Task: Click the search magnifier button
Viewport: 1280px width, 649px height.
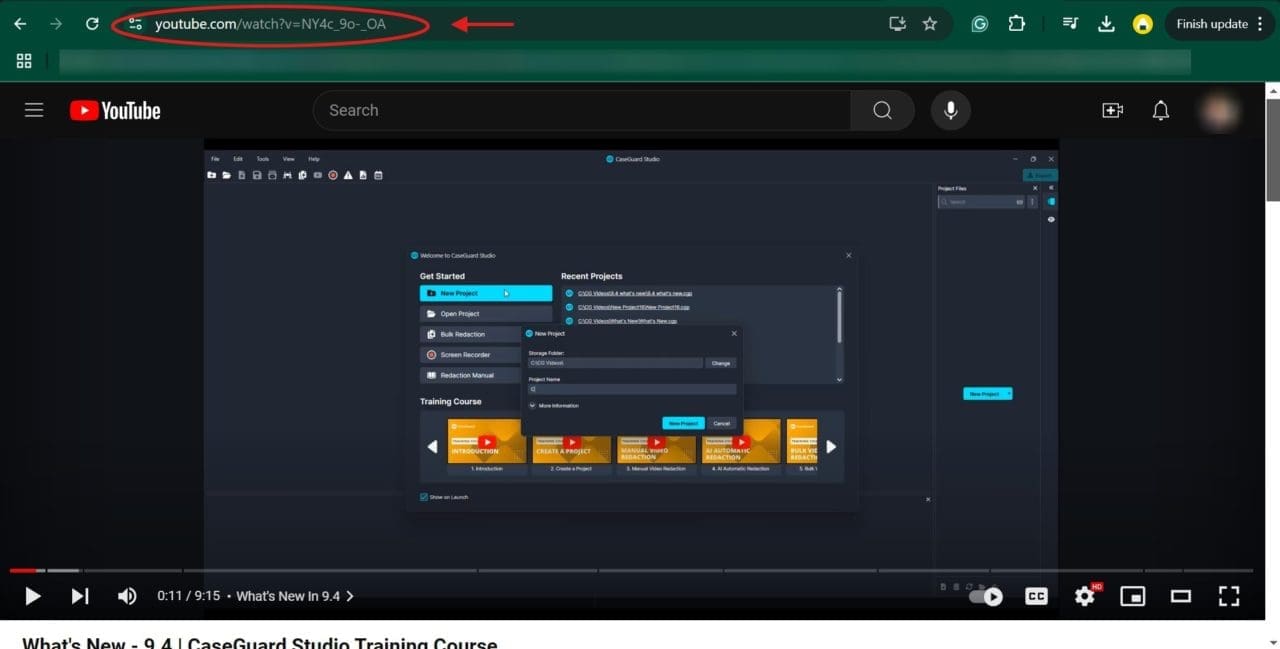Action: click(x=882, y=111)
